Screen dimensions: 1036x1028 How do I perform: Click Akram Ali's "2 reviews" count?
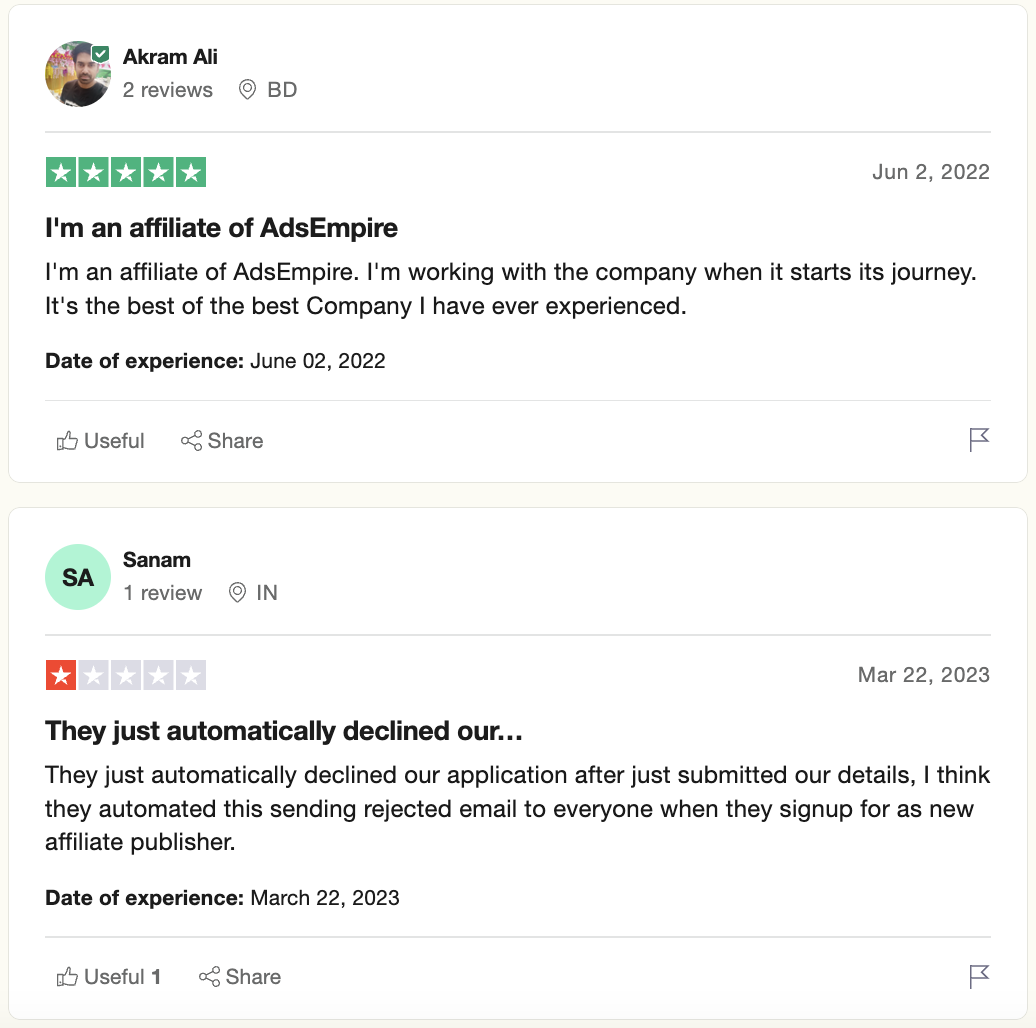(x=168, y=90)
